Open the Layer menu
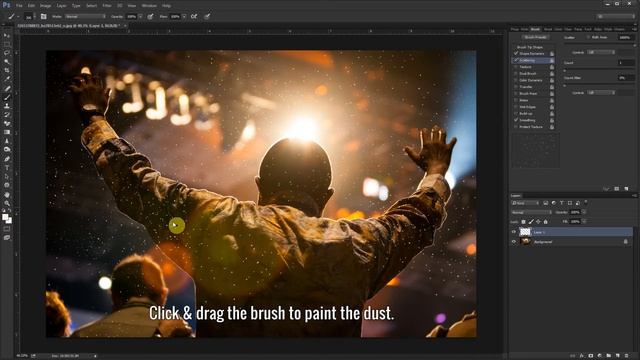This screenshot has width=640, height=360. click(x=62, y=6)
